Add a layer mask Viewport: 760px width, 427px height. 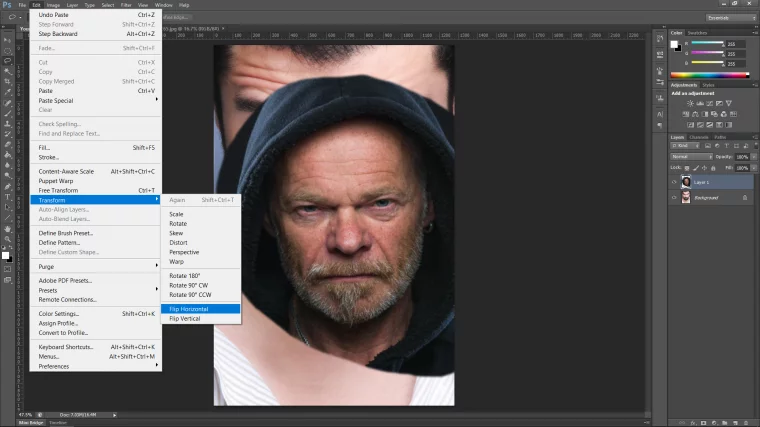point(703,423)
